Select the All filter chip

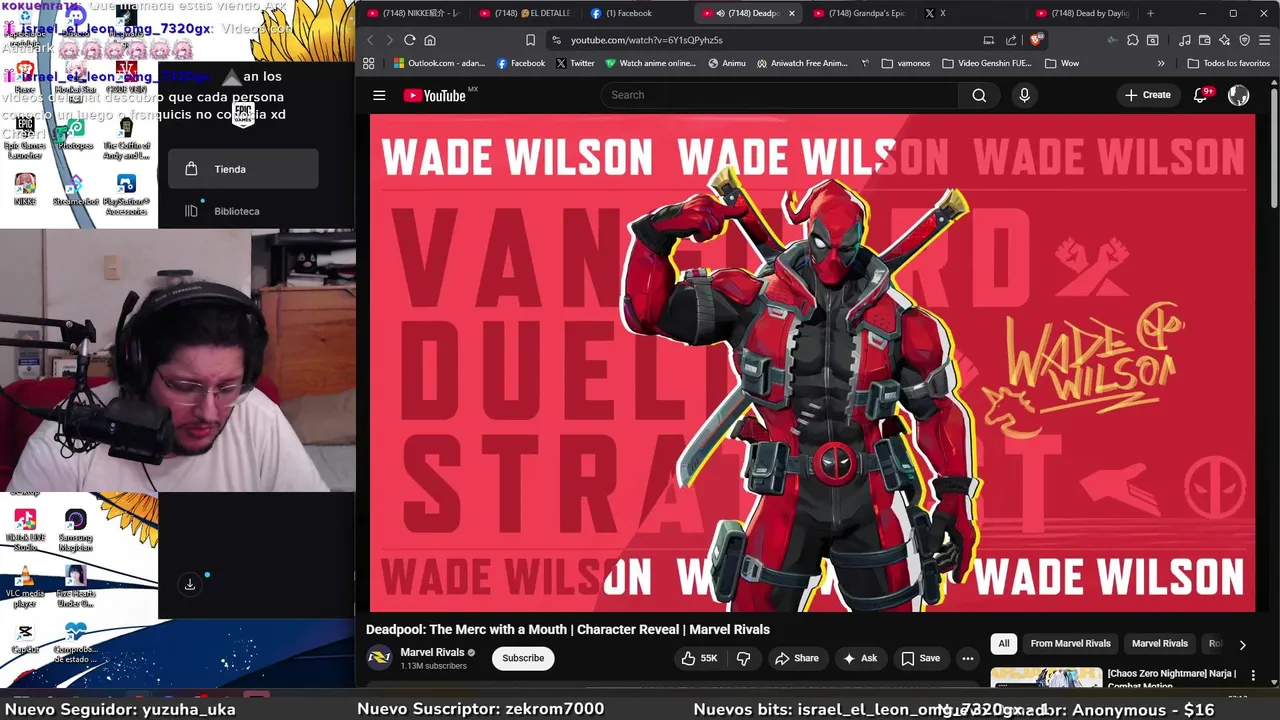click(1004, 644)
